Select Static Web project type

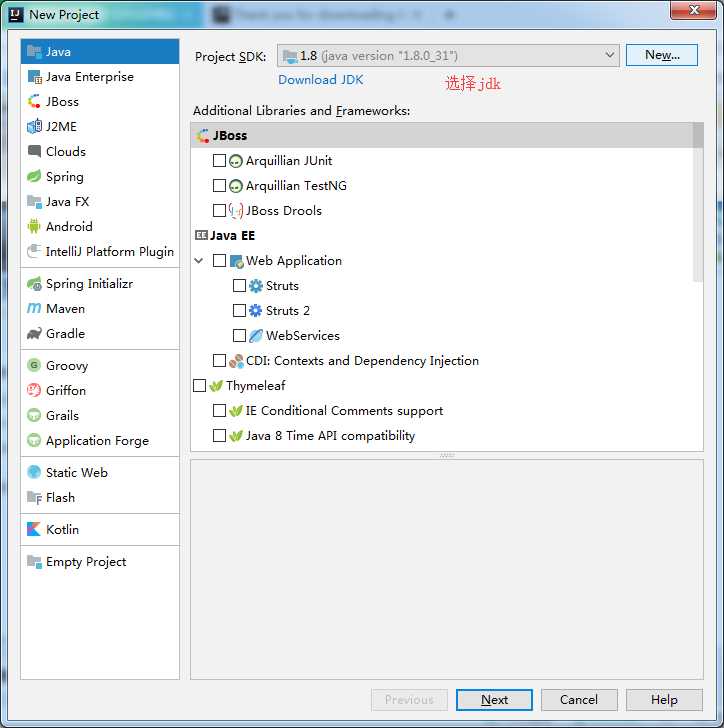point(100,473)
